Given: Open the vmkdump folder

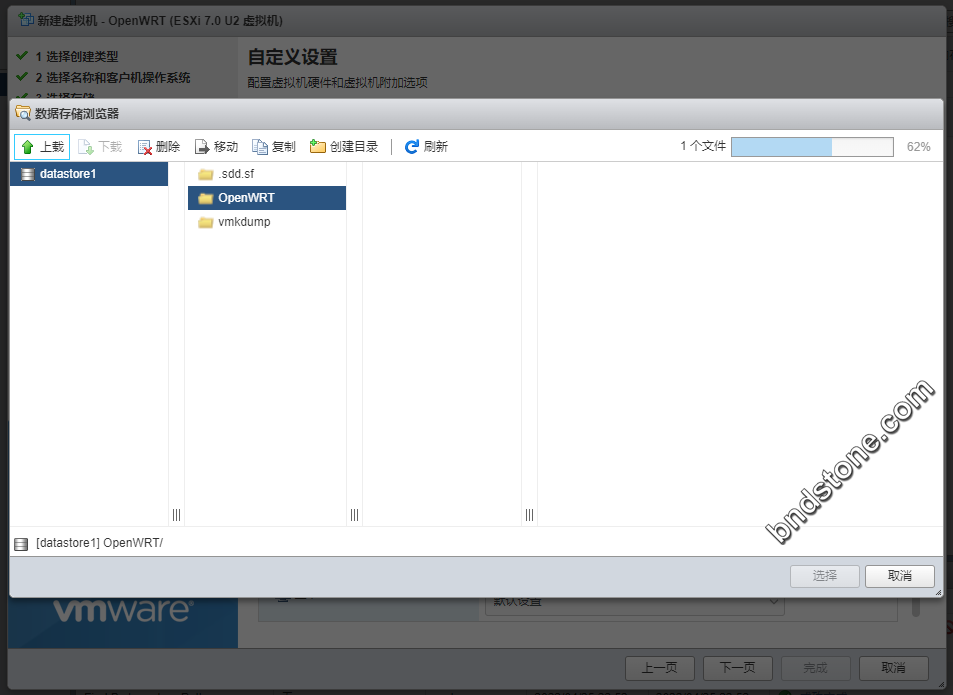Looking at the screenshot, I should [267, 222].
